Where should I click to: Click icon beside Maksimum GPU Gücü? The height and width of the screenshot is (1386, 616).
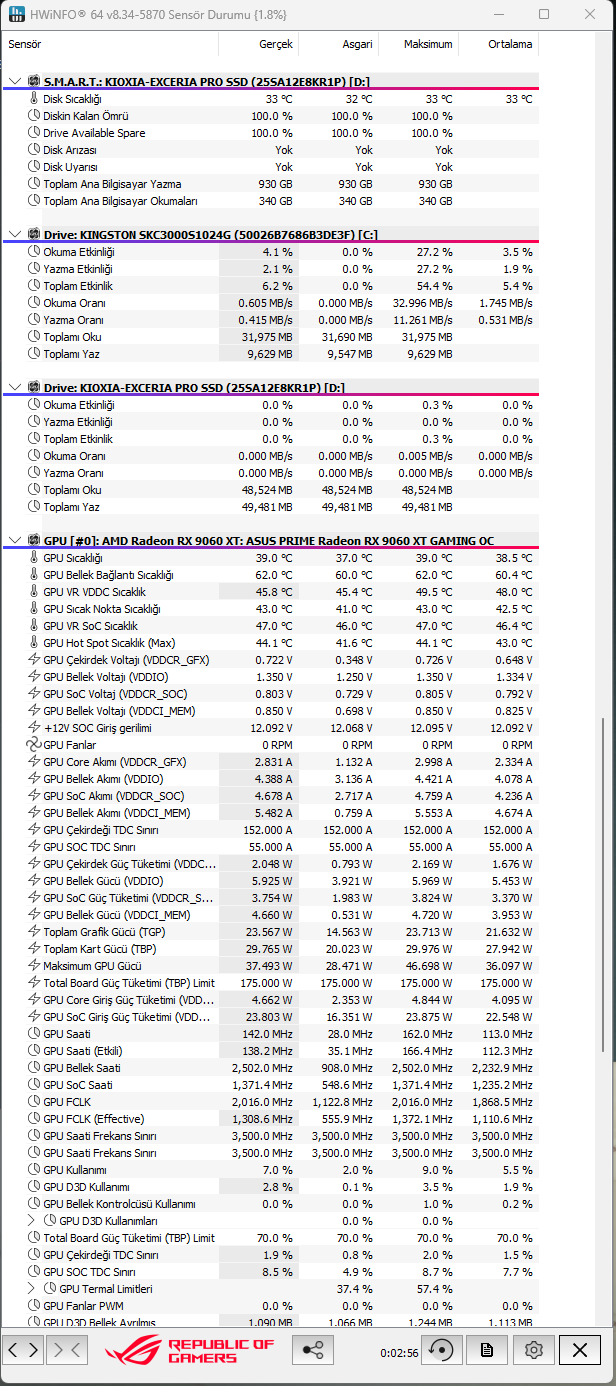click(x=33, y=966)
